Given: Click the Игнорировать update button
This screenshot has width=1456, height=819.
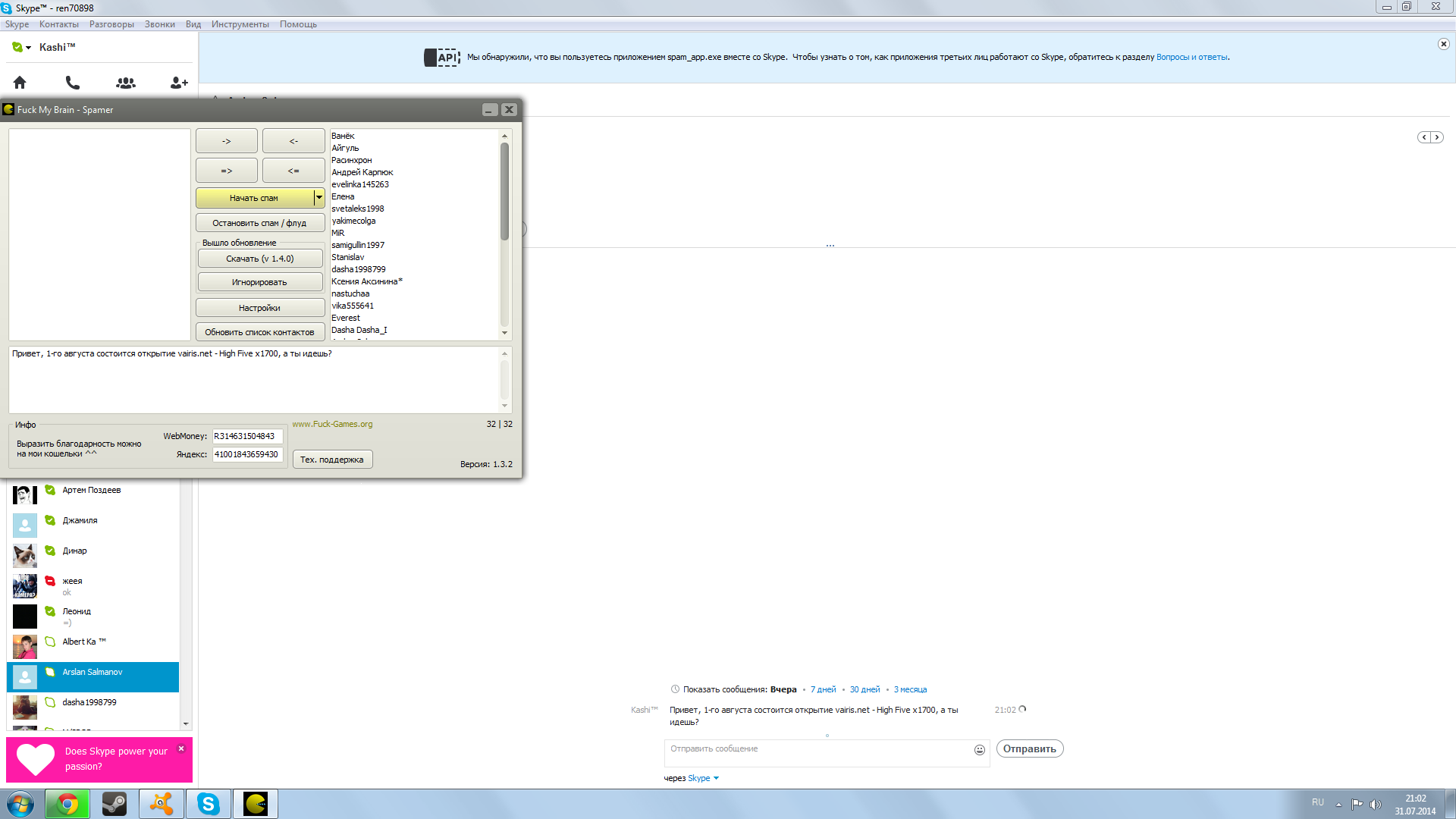Looking at the screenshot, I should (260, 282).
